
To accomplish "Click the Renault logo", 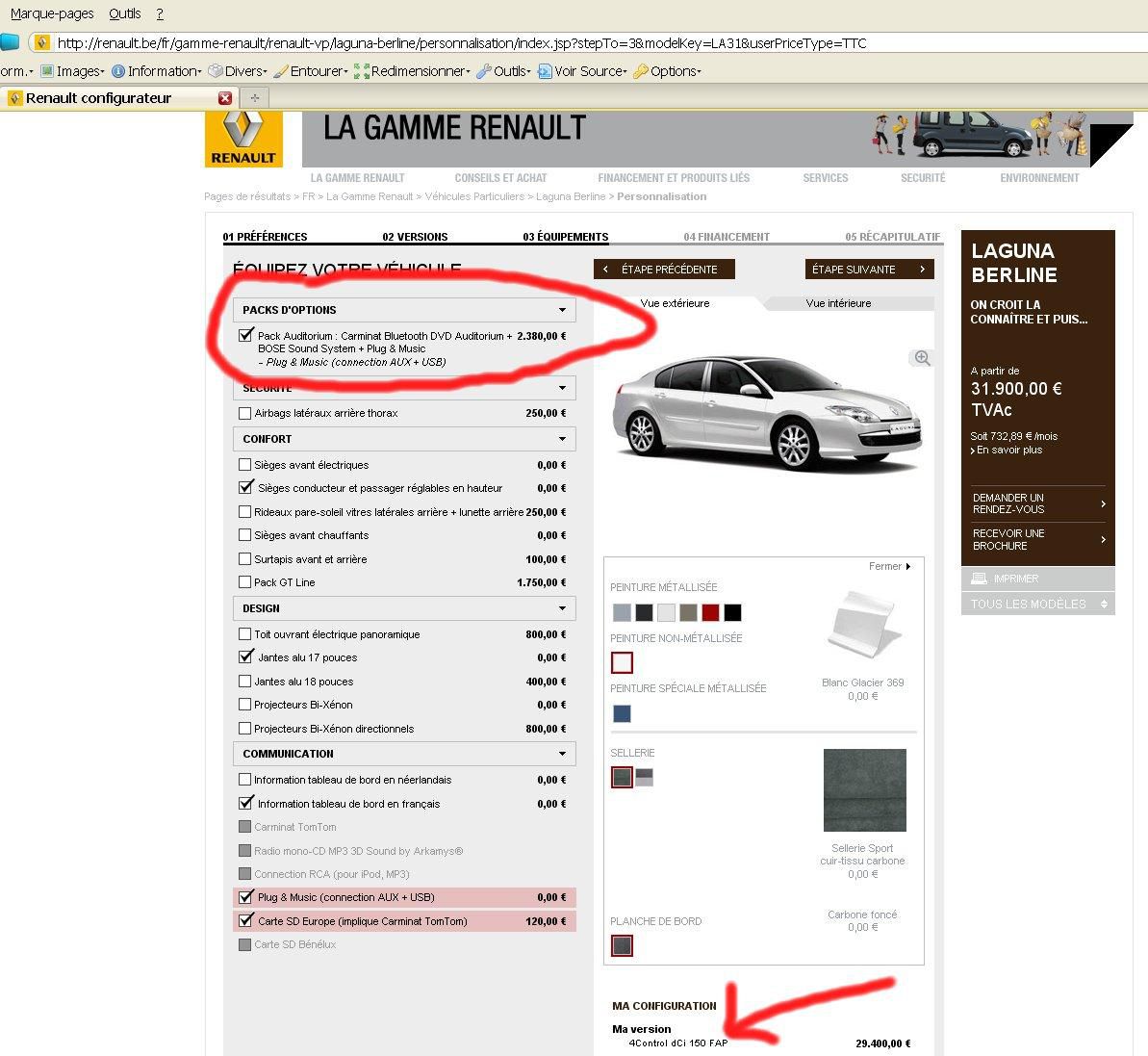I will pyautogui.click(x=243, y=140).
